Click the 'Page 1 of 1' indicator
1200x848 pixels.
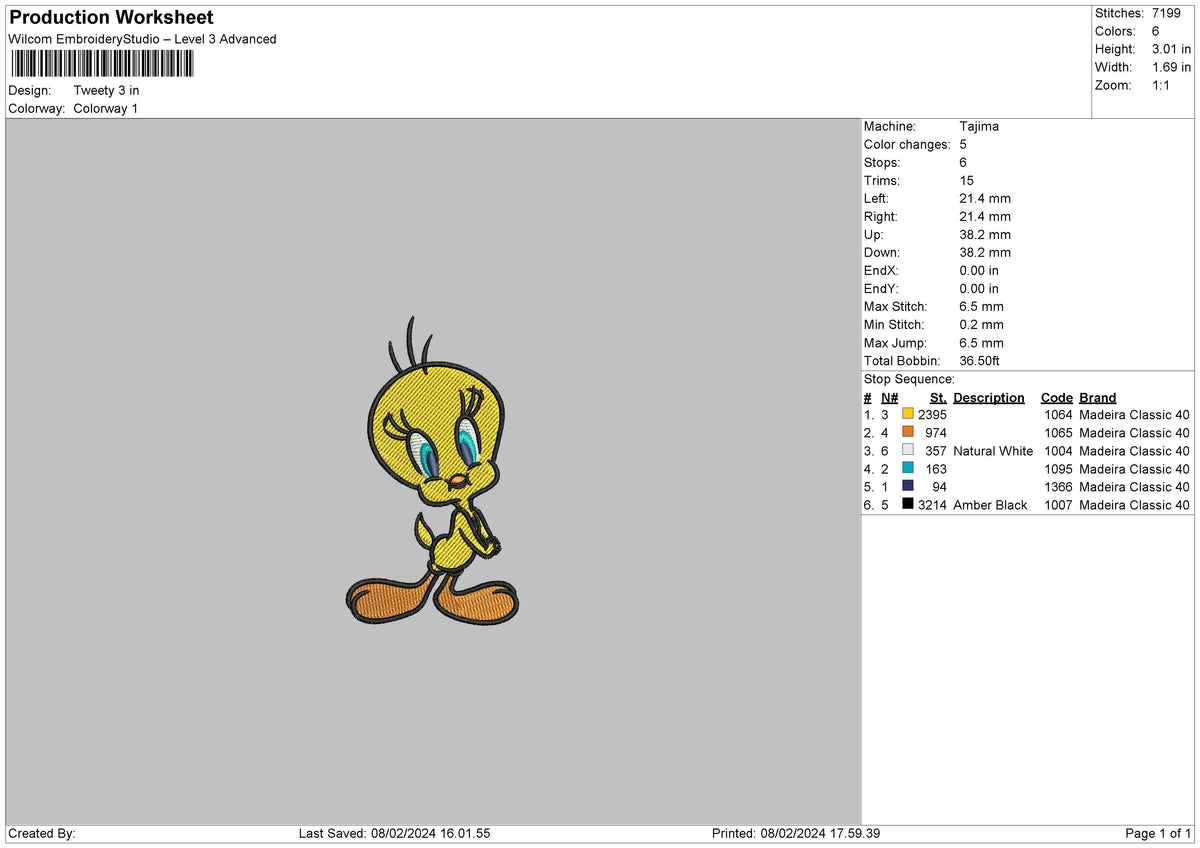1158,833
